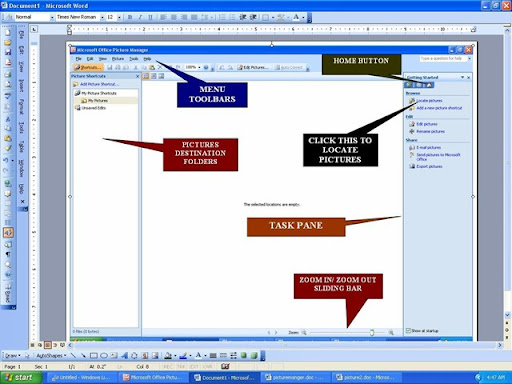Open the rotated Table menu
512x384 pixels.
point(21,146)
